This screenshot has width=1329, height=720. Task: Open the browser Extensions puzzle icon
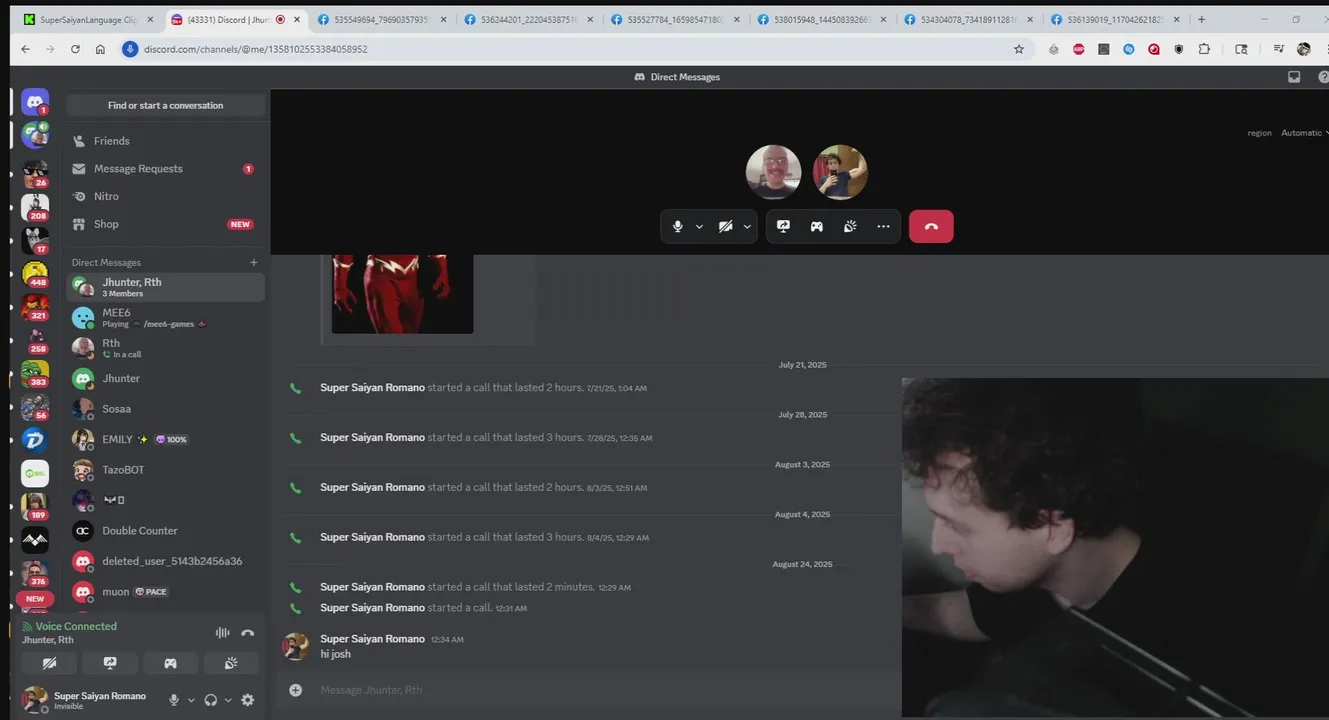(1204, 49)
